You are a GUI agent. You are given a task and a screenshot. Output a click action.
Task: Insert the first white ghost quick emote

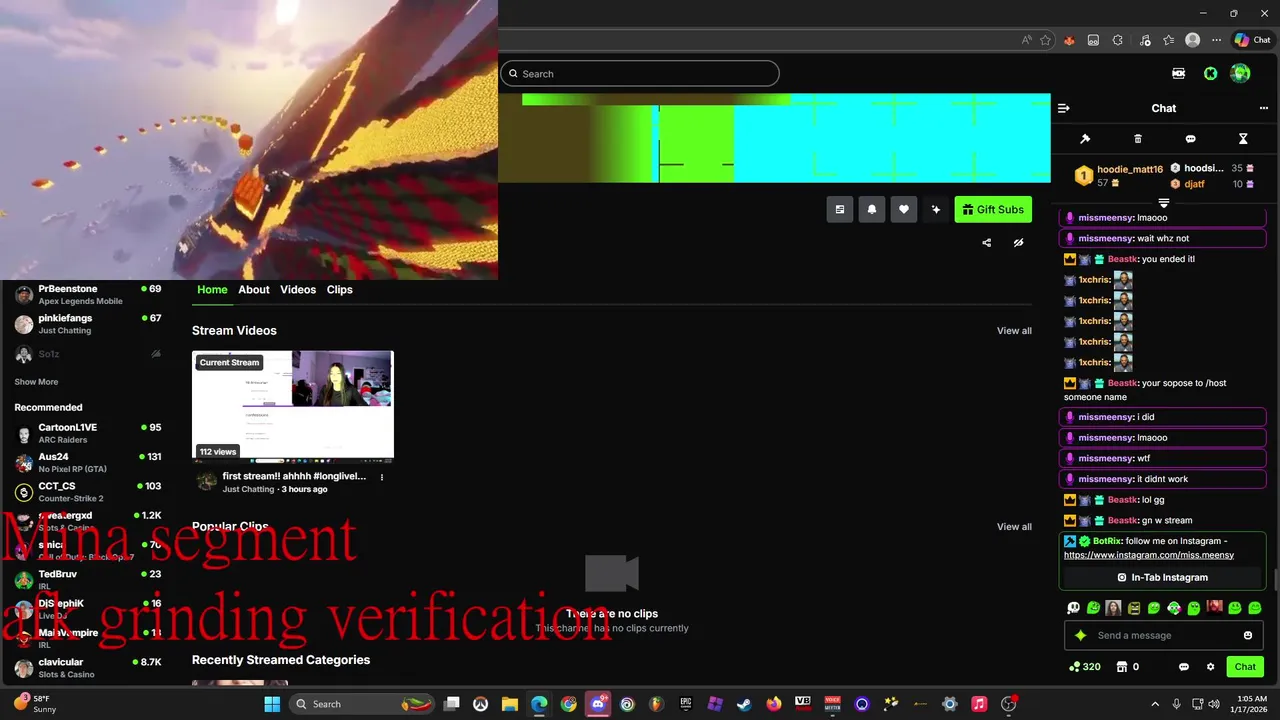click(x=1073, y=608)
